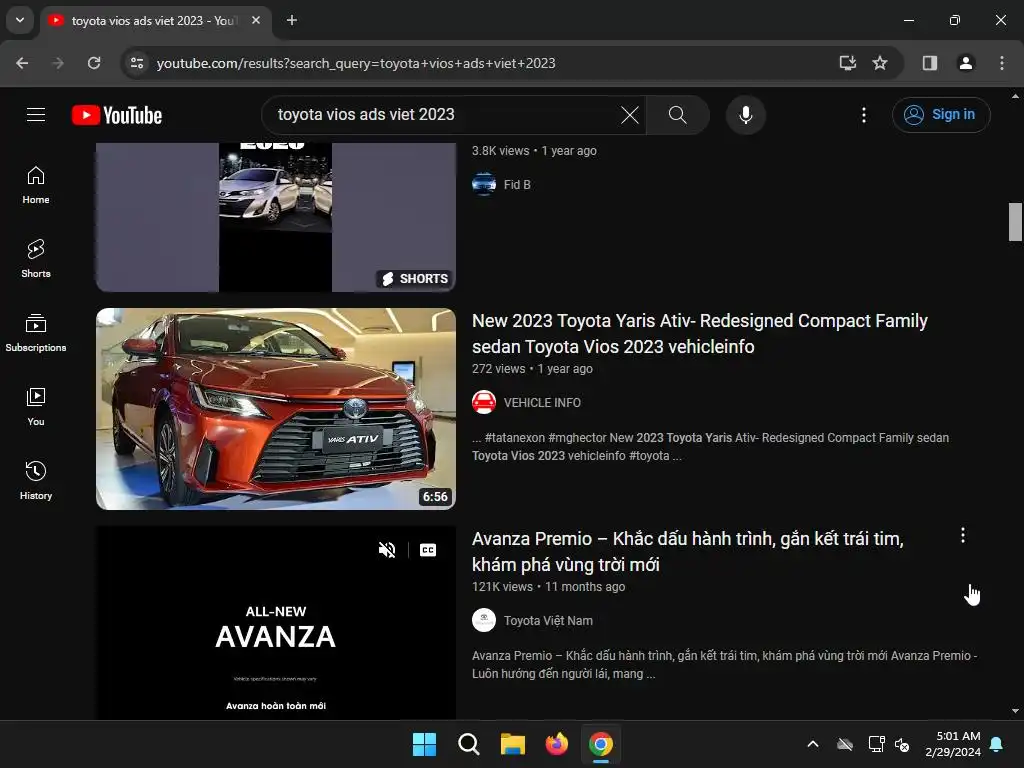1024x768 pixels.
Task: Close the YouTube browser tab
Action: coord(256,20)
